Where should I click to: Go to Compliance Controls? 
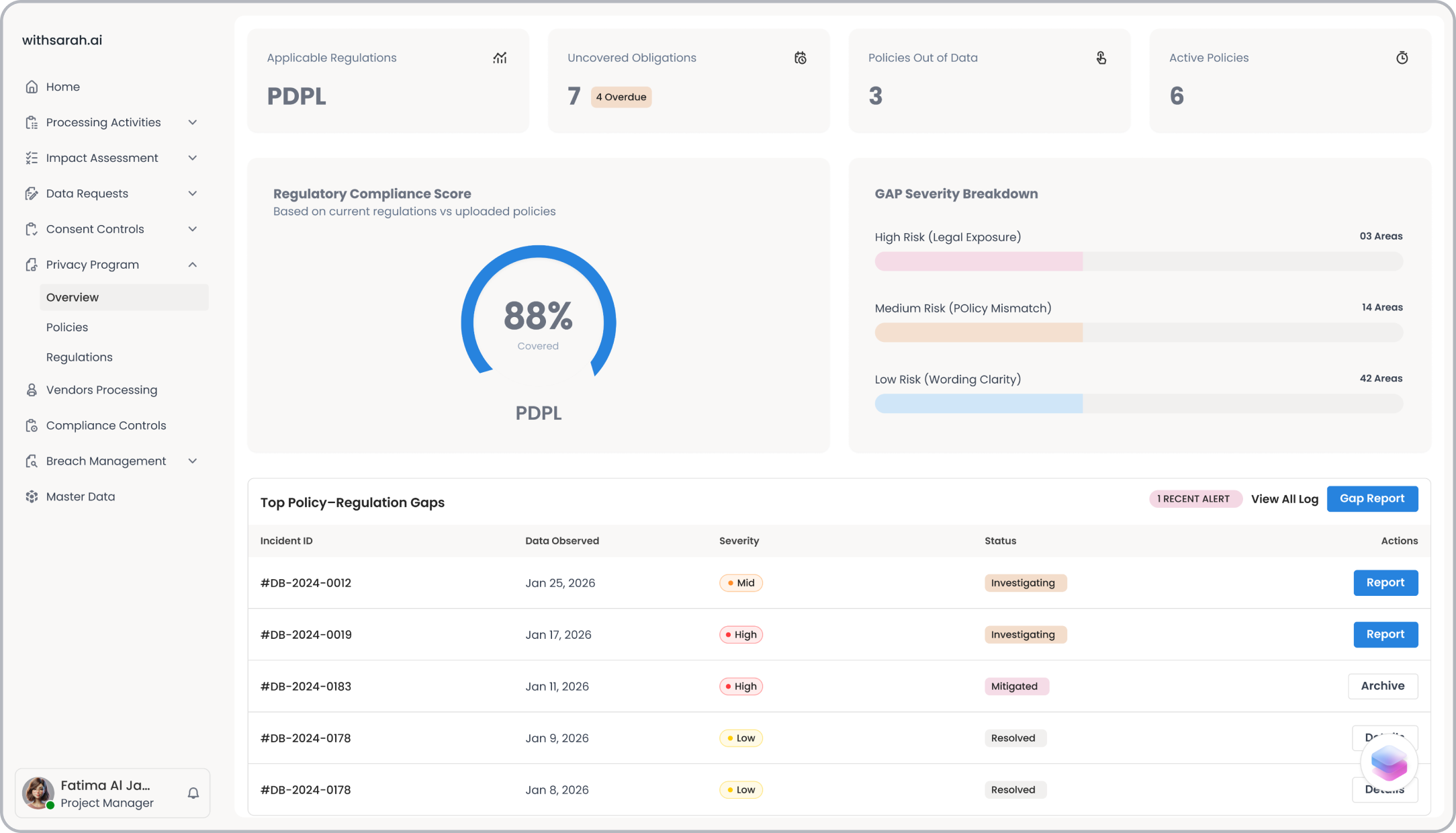pyautogui.click(x=106, y=425)
